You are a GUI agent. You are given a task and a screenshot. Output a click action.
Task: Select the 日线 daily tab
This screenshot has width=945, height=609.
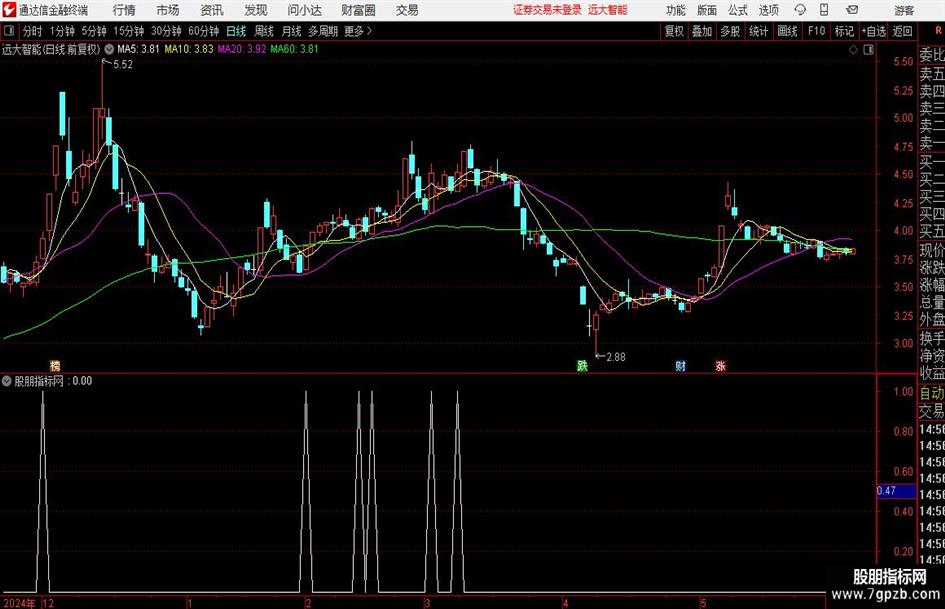click(236, 31)
